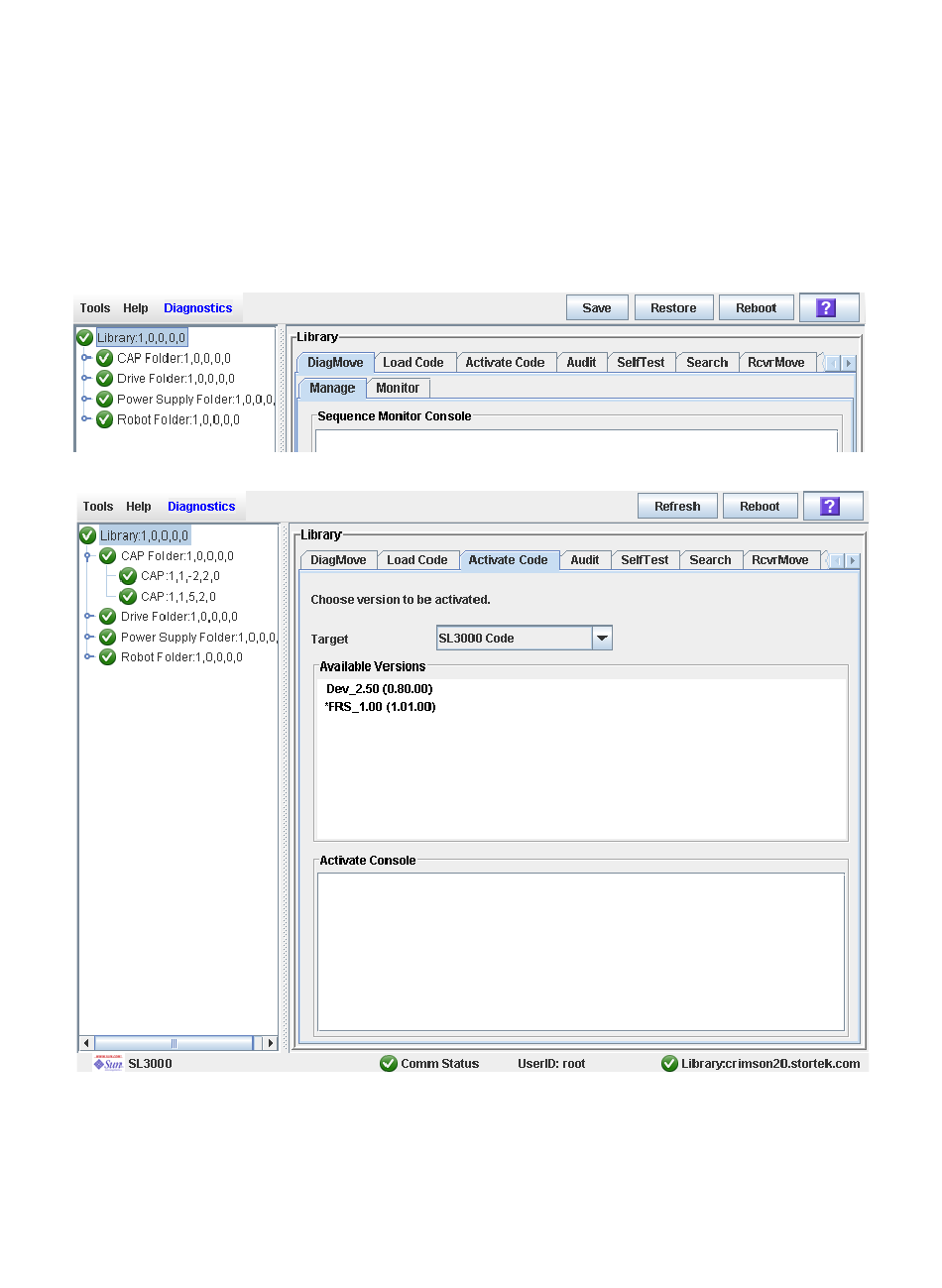Click the Library:crimson20.stortek.com status icon
The image size is (942, 1288).
pyautogui.click(x=669, y=1064)
